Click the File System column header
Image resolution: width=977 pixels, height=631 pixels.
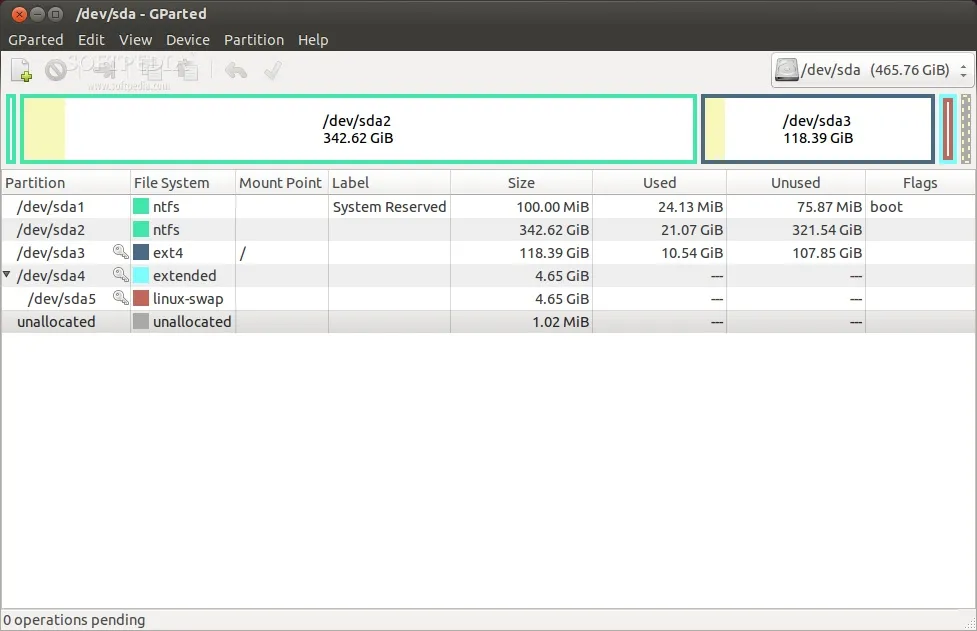[171, 183]
